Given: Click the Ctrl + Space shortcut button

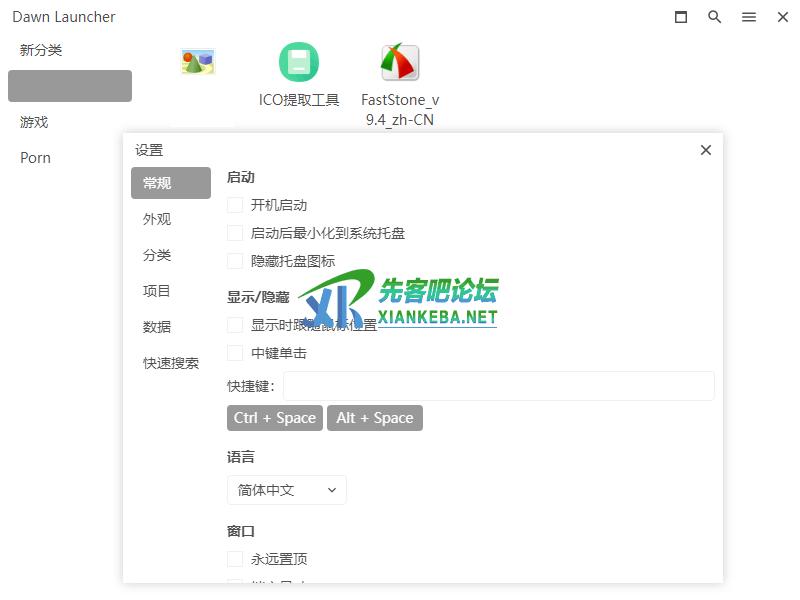Looking at the screenshot, I should click(275, 418).
